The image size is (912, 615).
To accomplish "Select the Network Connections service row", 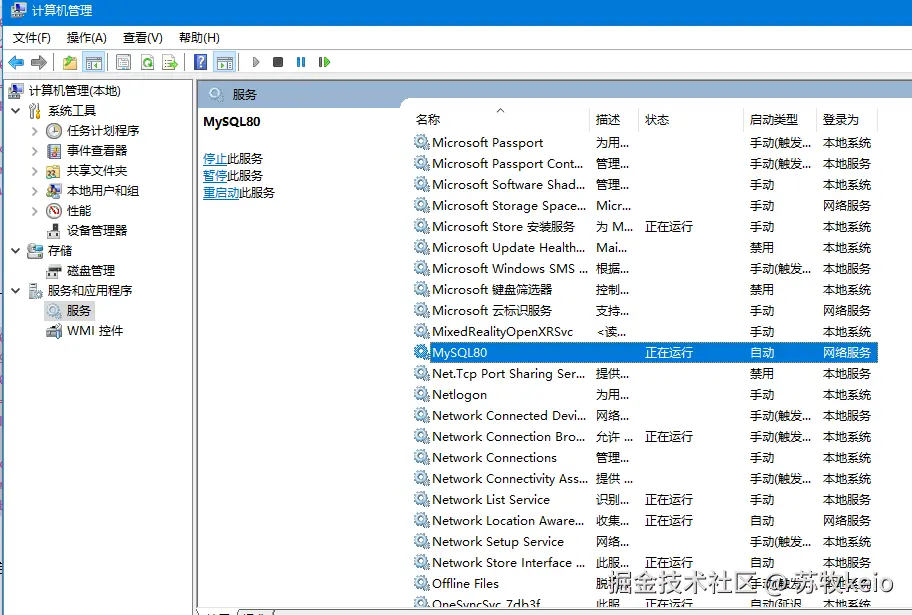I will click(644, 457).
